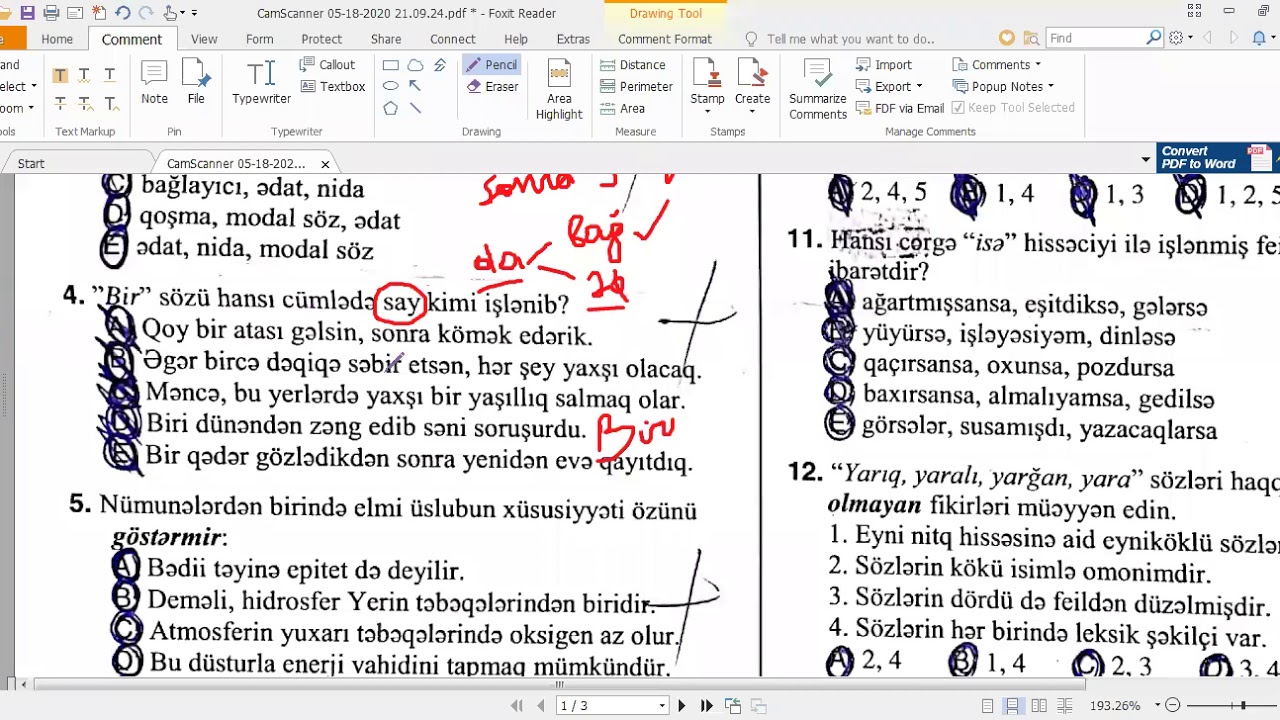Choose the Area measure tool
This screenshot has height=720, width=1280.
622,108
